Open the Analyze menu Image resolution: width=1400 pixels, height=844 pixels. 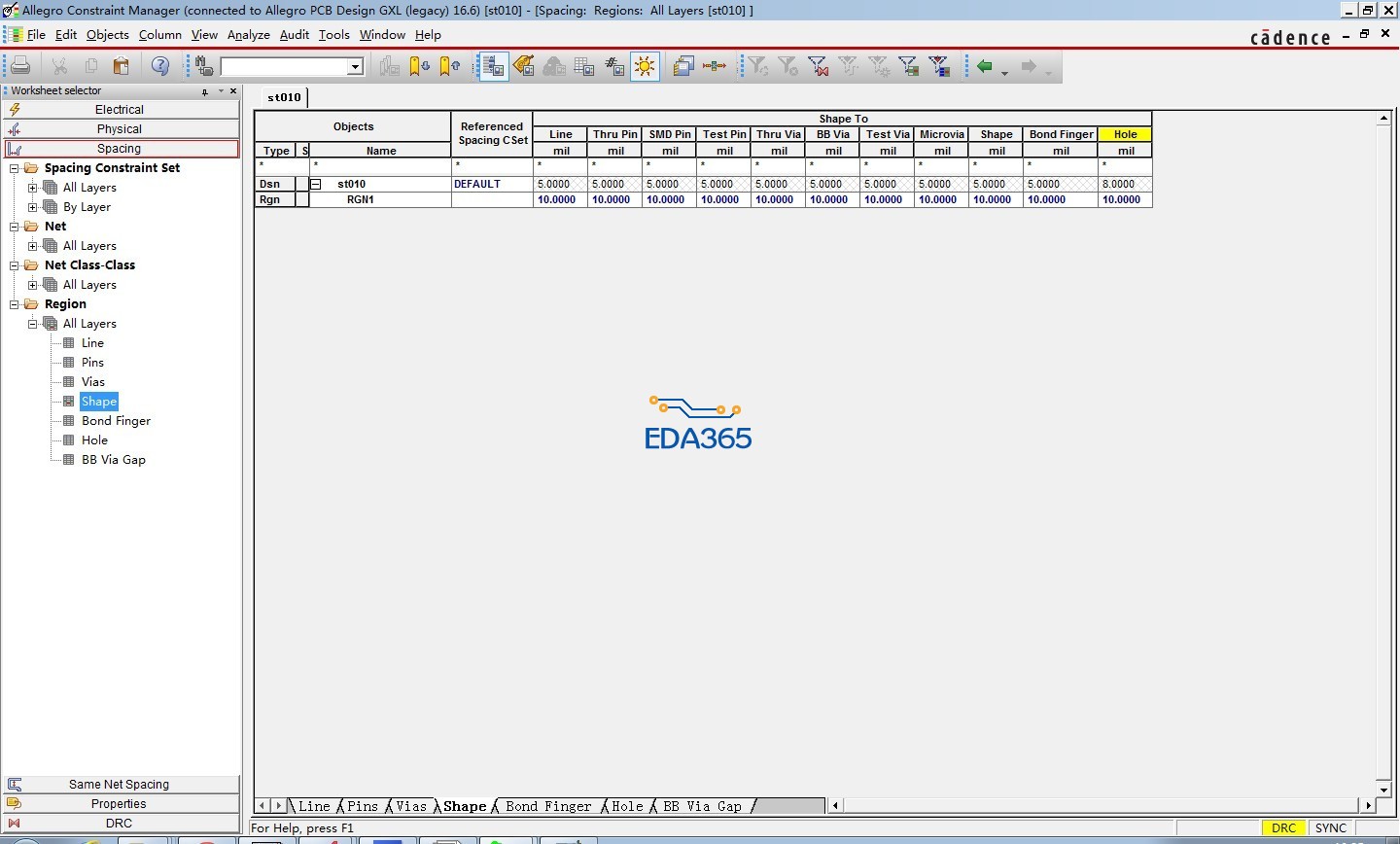coord(249,35)
